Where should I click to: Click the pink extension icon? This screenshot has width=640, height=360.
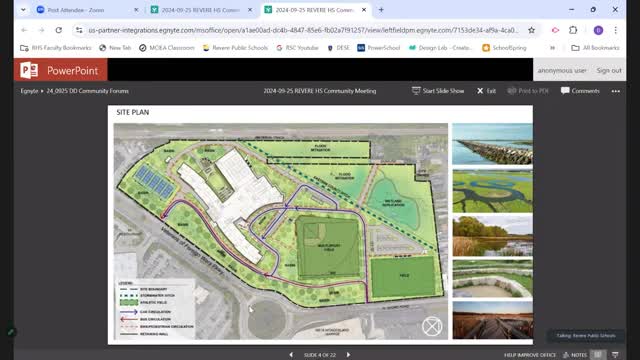click(x=555, y=30)
